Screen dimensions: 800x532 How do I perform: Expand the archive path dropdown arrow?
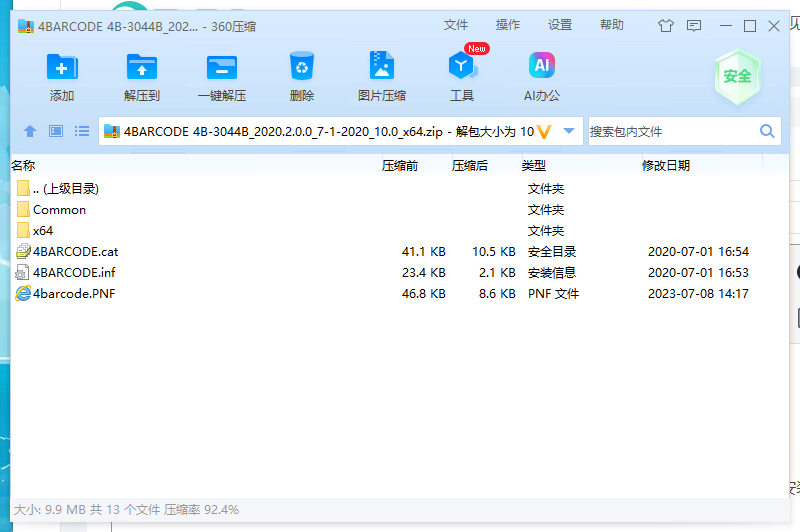pyautogui.click(x=569, y=131)
